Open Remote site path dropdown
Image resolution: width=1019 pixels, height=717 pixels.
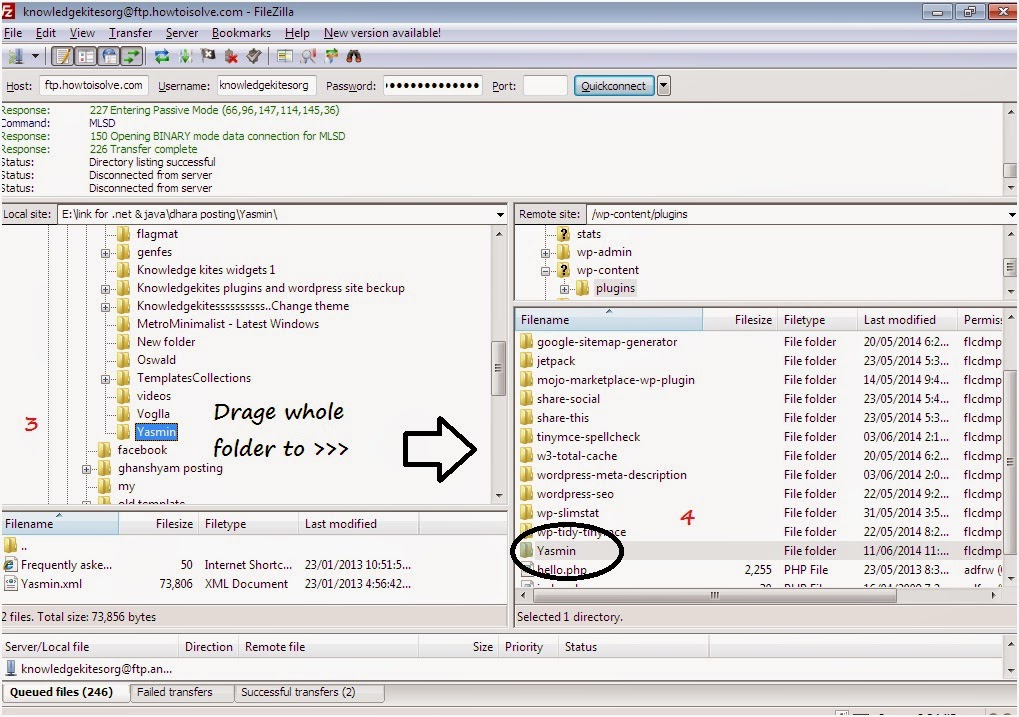1012,214
